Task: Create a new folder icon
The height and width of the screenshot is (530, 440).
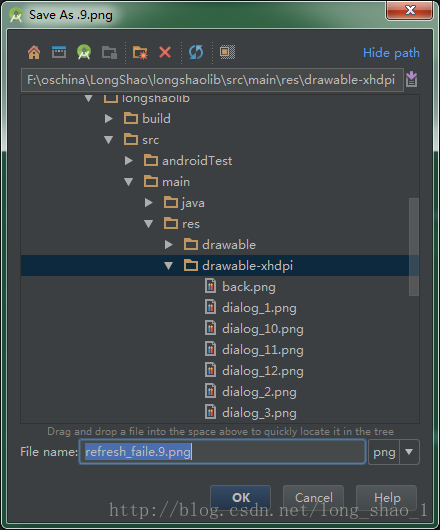Action: (x=140, y=52)
